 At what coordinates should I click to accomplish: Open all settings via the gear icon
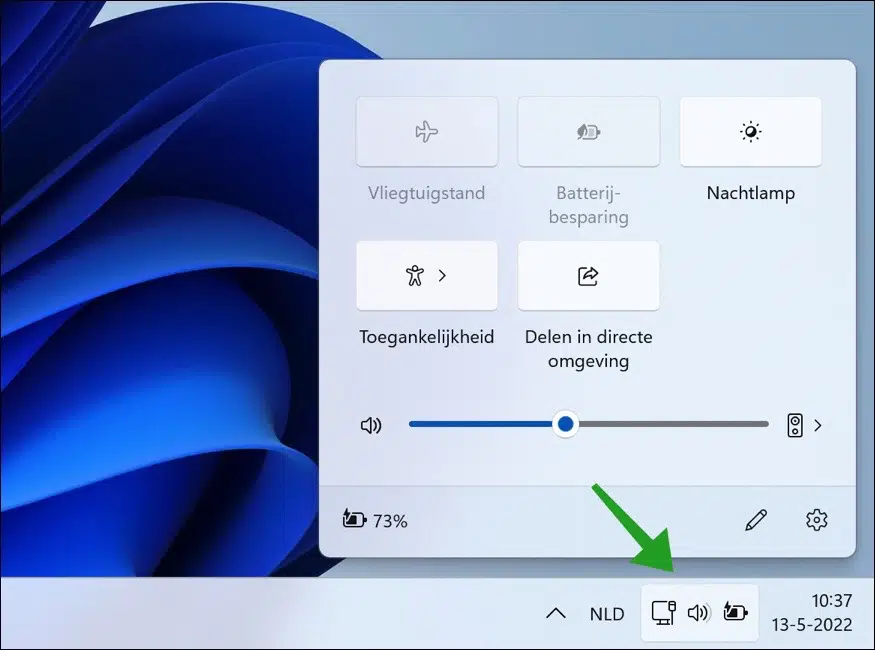point(816,520)
